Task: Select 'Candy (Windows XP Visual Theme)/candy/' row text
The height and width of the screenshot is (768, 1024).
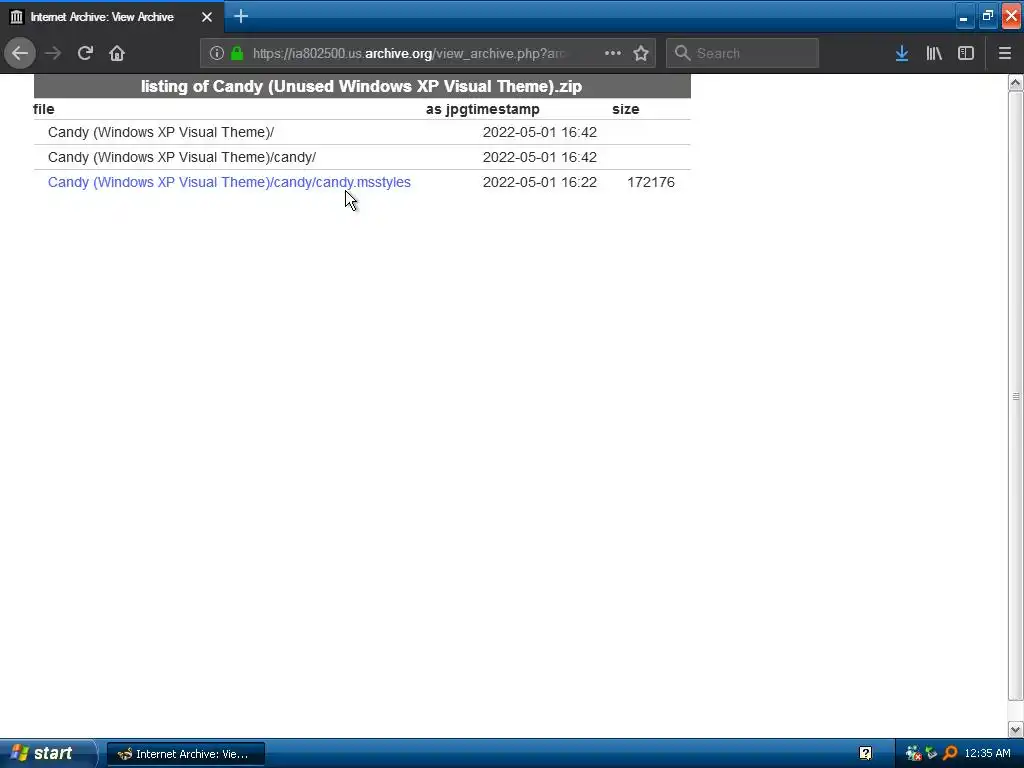Action: tap(182, 157)
